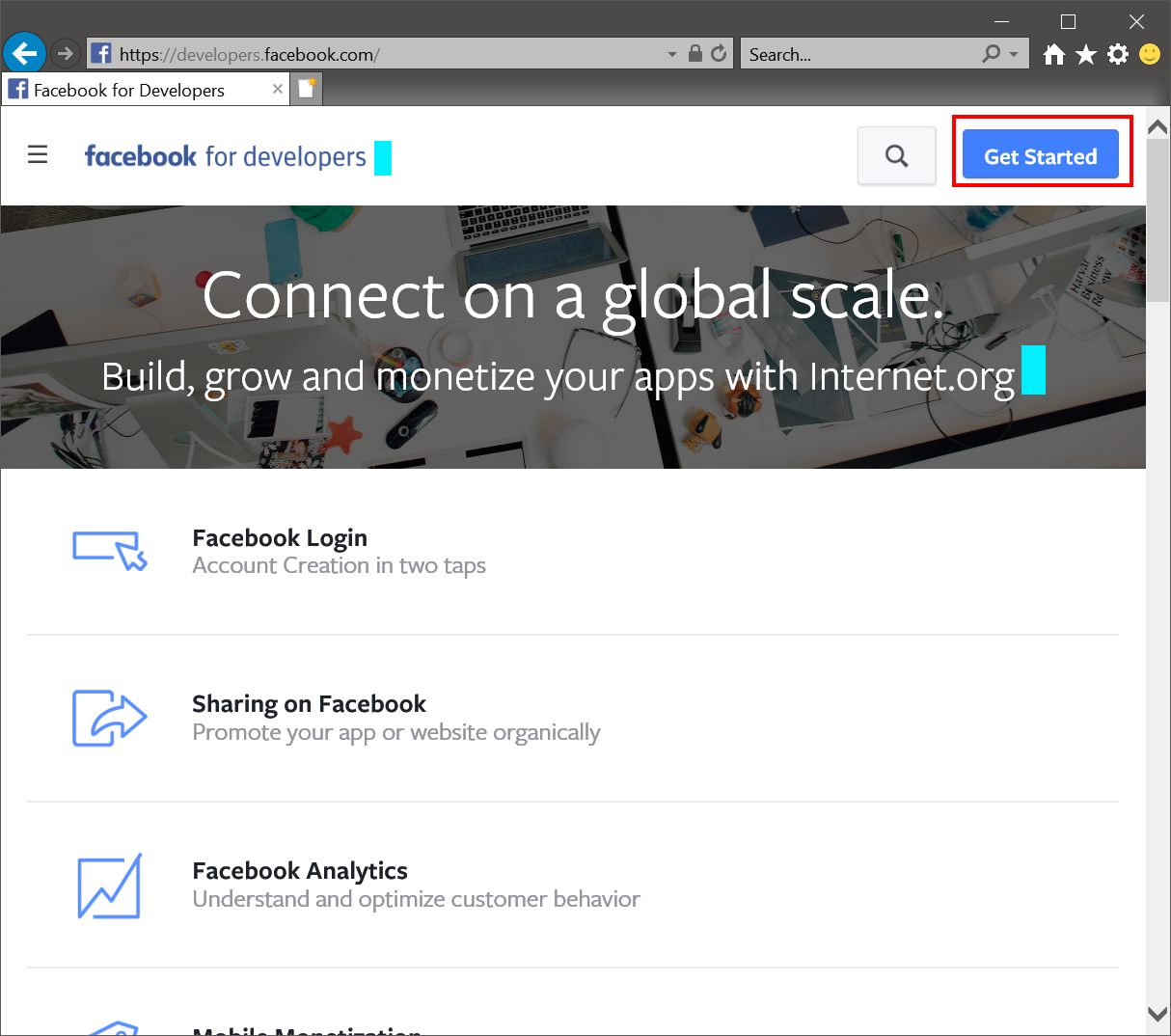This screenshot has width=1171, height=1036.
Task: Minimize the browser window
Action: pyautogui.click(x=1002, y=21)
